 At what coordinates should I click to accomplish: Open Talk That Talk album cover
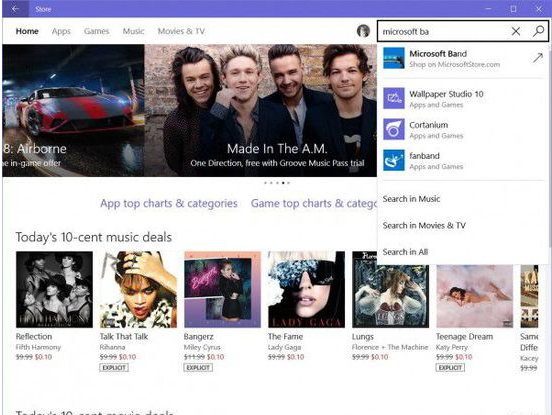point(138,289)
